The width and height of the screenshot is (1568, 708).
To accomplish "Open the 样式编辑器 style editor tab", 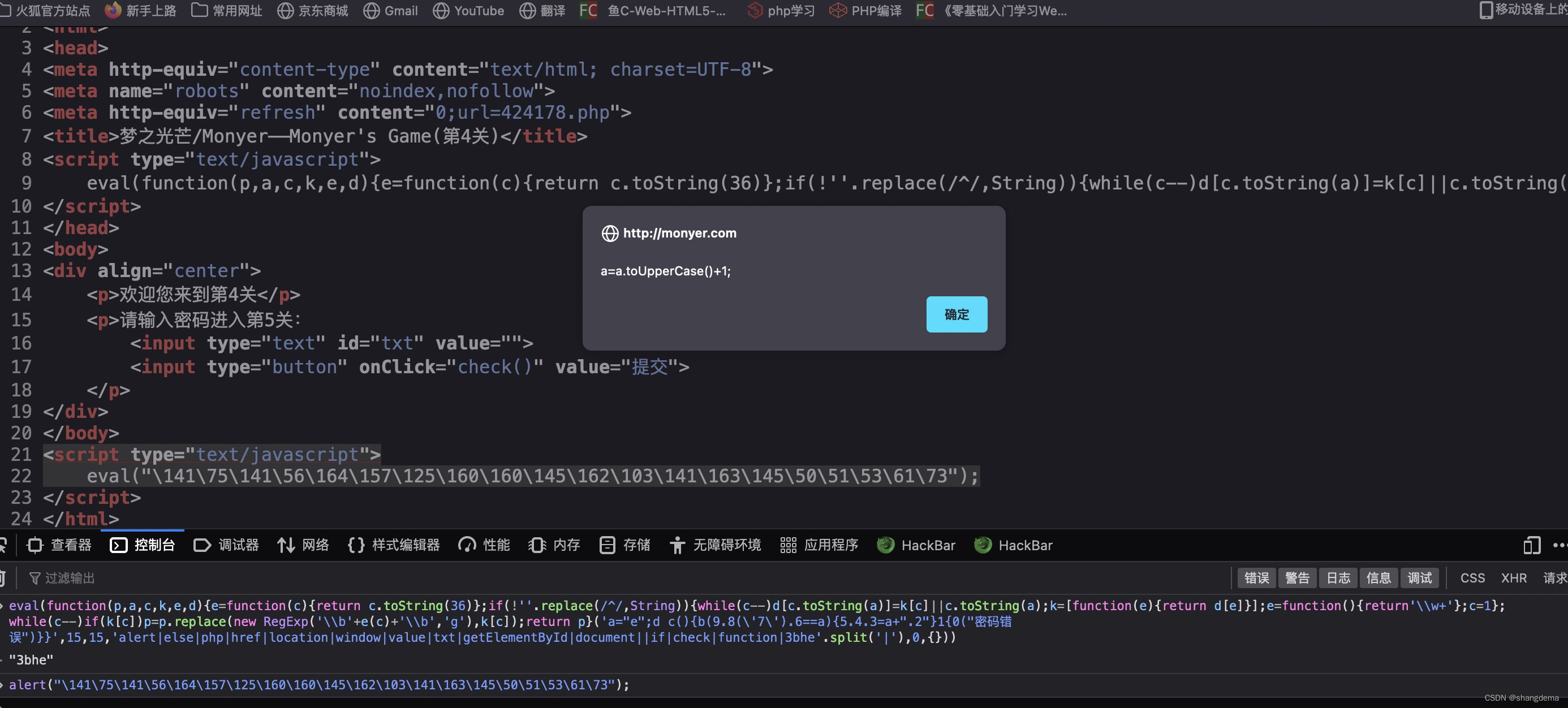I will [394, 545].
